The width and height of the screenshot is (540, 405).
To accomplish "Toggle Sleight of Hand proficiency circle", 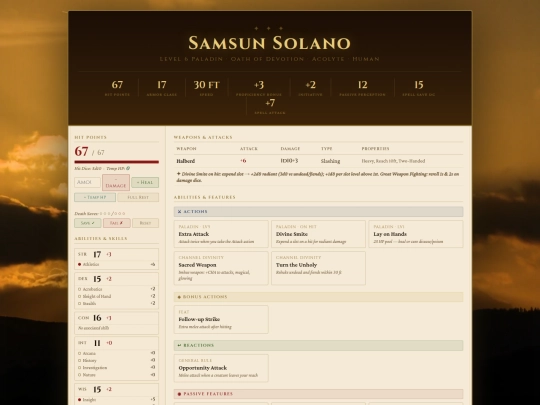I will 80,296.
